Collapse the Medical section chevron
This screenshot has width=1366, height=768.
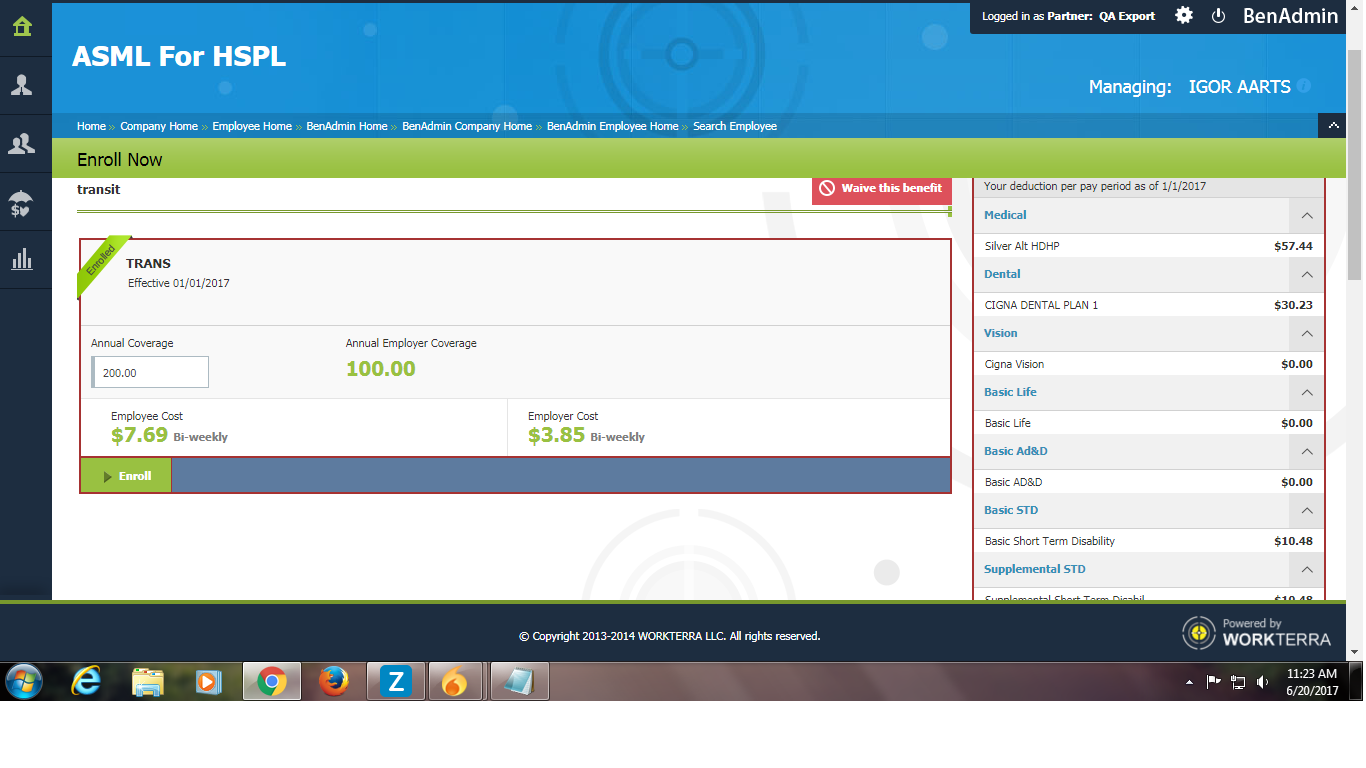[x=1306, y=216]
